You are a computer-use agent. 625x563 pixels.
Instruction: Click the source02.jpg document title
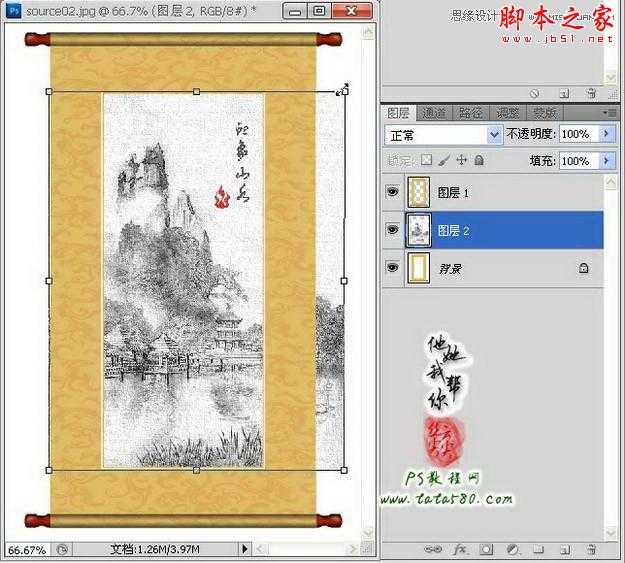(140, 11)
